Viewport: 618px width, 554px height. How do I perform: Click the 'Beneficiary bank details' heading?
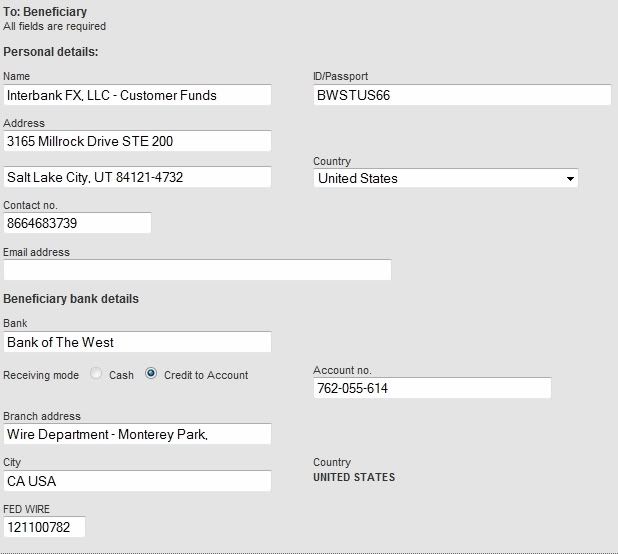71,299
